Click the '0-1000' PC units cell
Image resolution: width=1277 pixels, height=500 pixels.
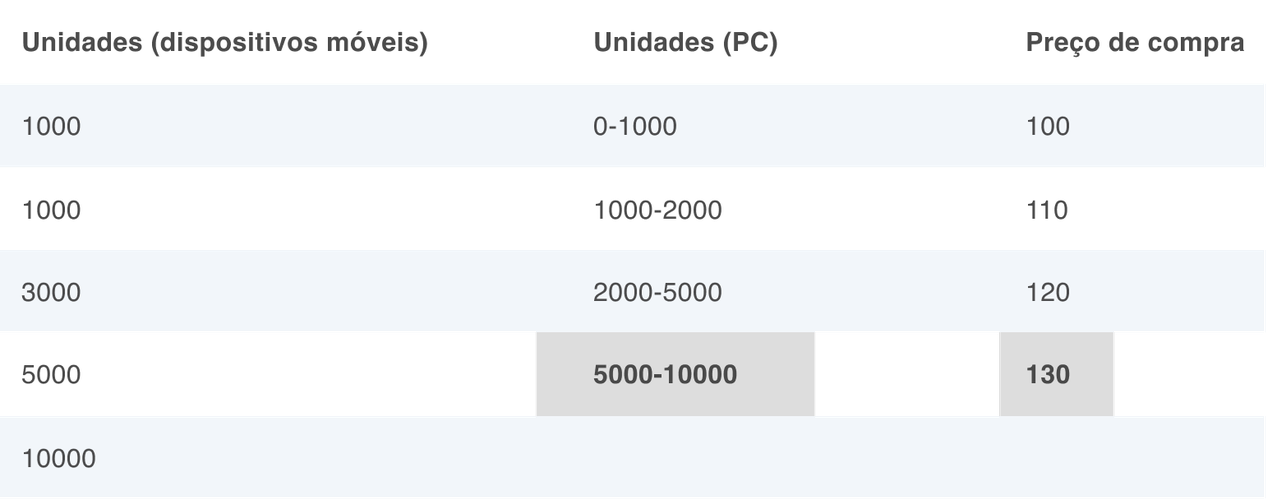635,127
